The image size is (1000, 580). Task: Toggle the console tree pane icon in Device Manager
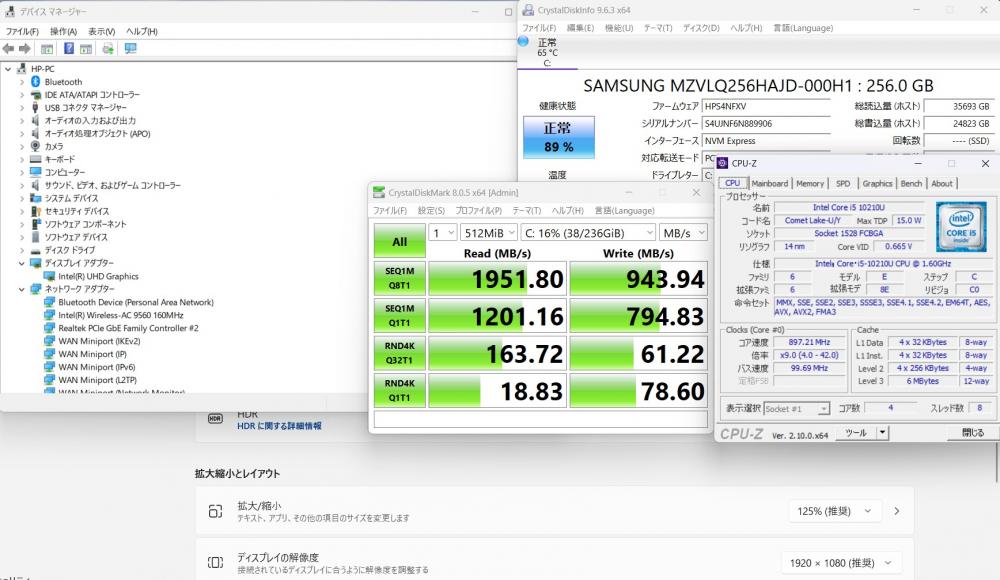(x=47, y=48)
